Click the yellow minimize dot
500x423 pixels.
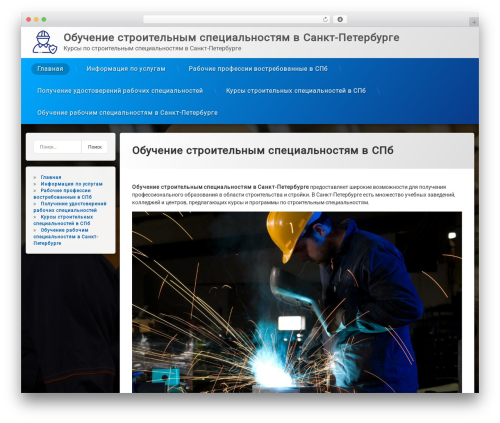pos(36,19)
